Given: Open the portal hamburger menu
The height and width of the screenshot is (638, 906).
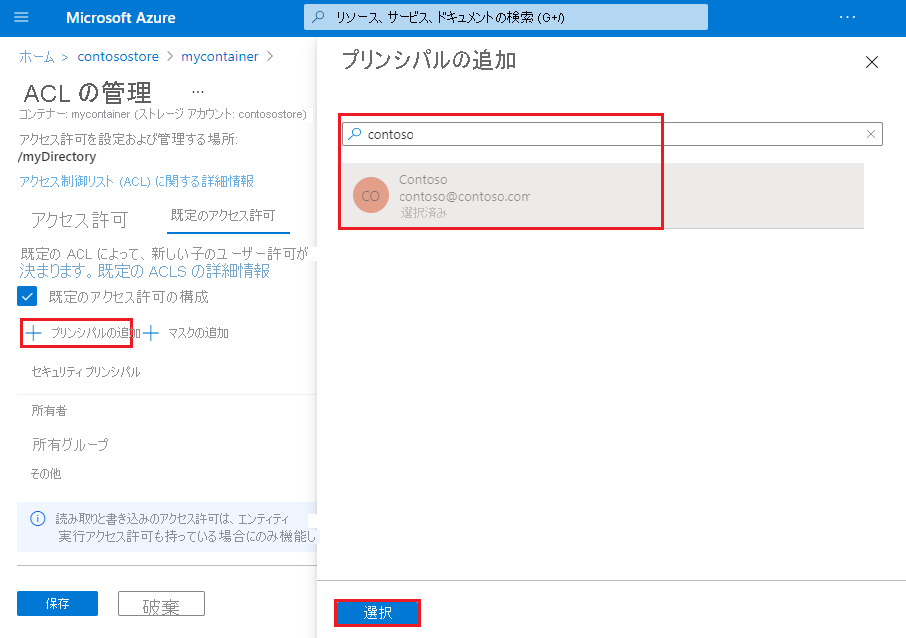Looking at the screenshot, I should (21, 17).
